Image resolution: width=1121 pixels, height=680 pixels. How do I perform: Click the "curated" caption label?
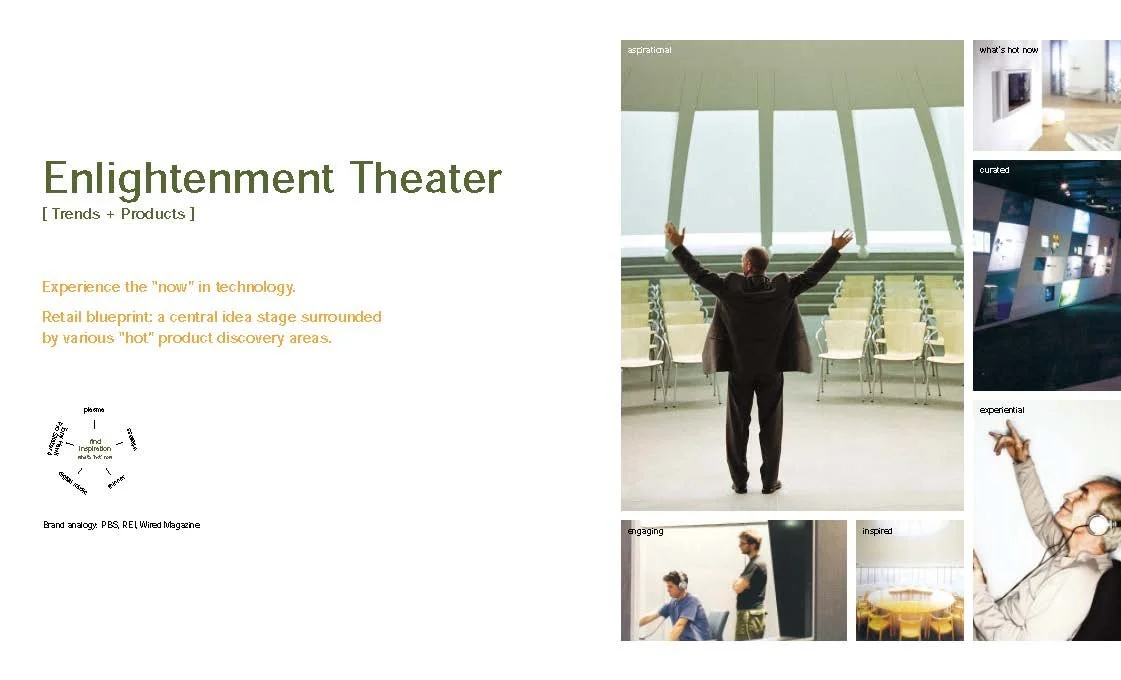[994, 170]
